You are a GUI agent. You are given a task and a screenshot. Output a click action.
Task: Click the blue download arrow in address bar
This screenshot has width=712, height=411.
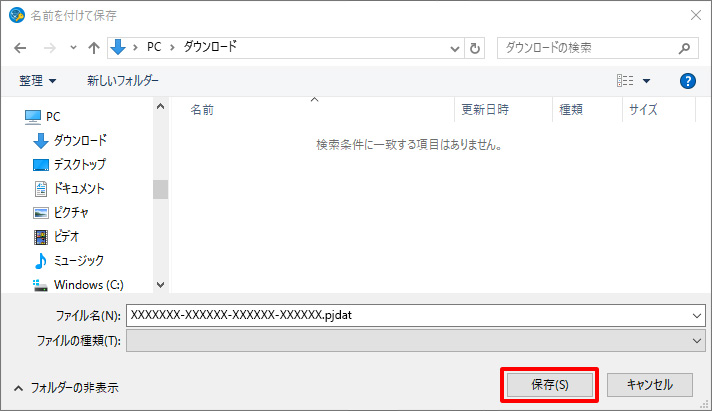click(x=118, y=47)
